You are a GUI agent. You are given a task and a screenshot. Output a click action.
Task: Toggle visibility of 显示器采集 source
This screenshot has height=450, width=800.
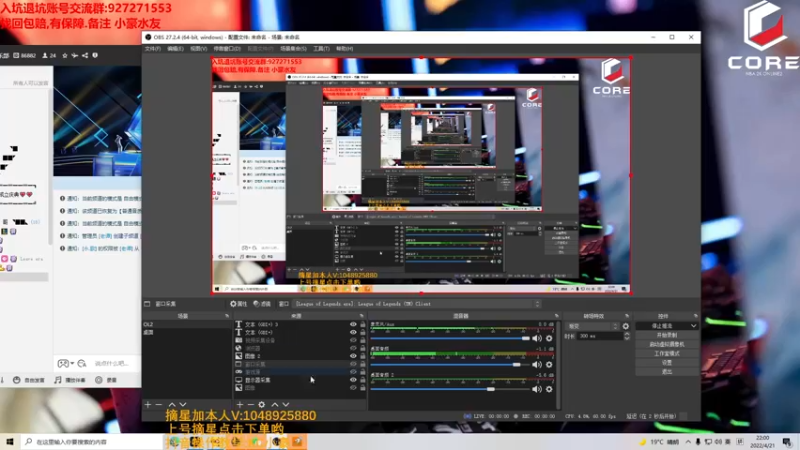click(x=353, y=380)
